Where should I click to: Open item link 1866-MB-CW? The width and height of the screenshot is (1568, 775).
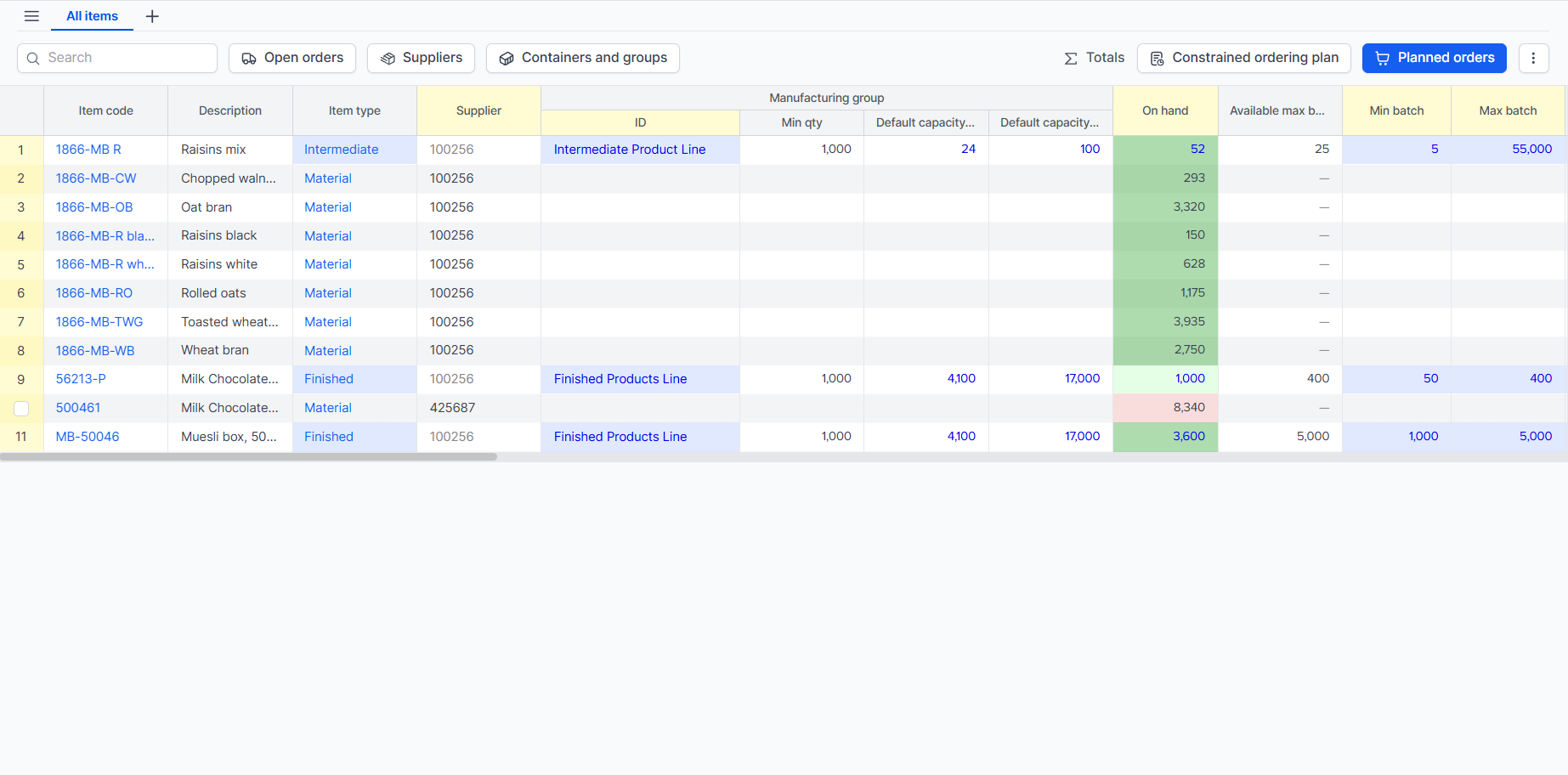[x=96, y=178]
